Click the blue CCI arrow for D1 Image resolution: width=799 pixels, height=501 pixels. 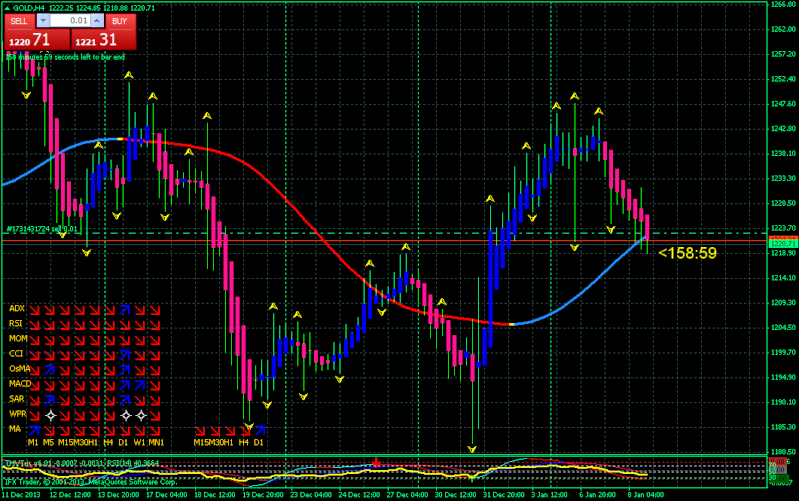tap(125, 355)
